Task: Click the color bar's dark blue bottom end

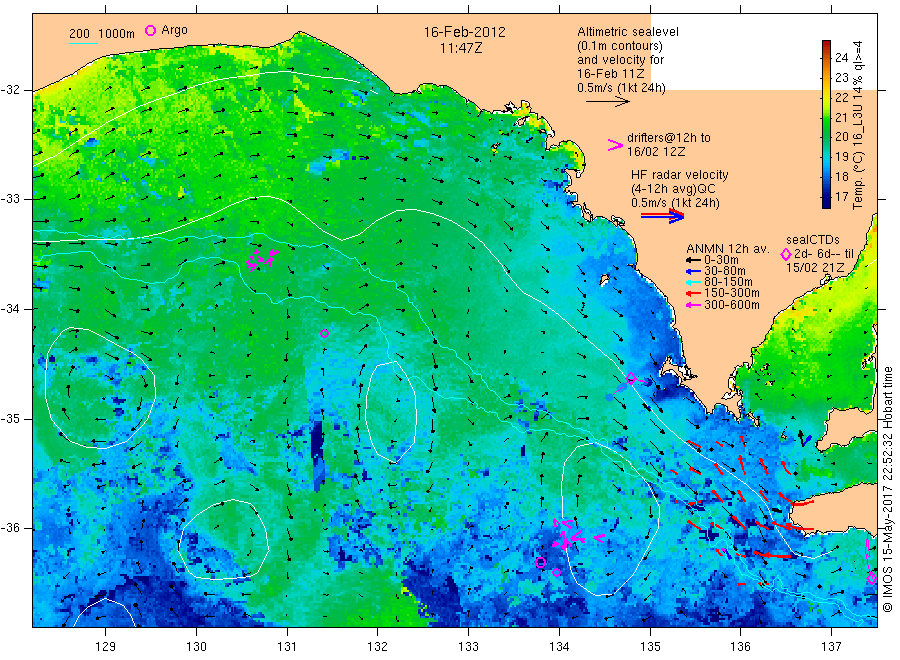Action: click(827, 203)
